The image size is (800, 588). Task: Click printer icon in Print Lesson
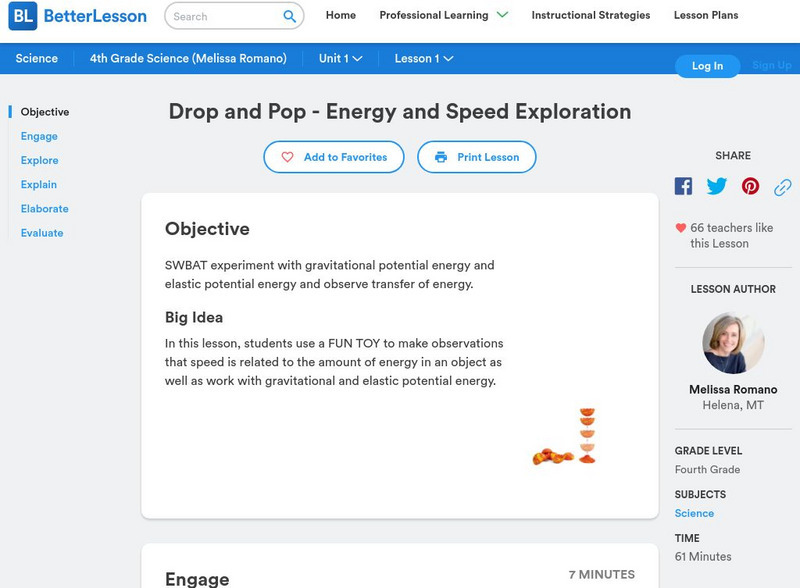click(441, 157)
